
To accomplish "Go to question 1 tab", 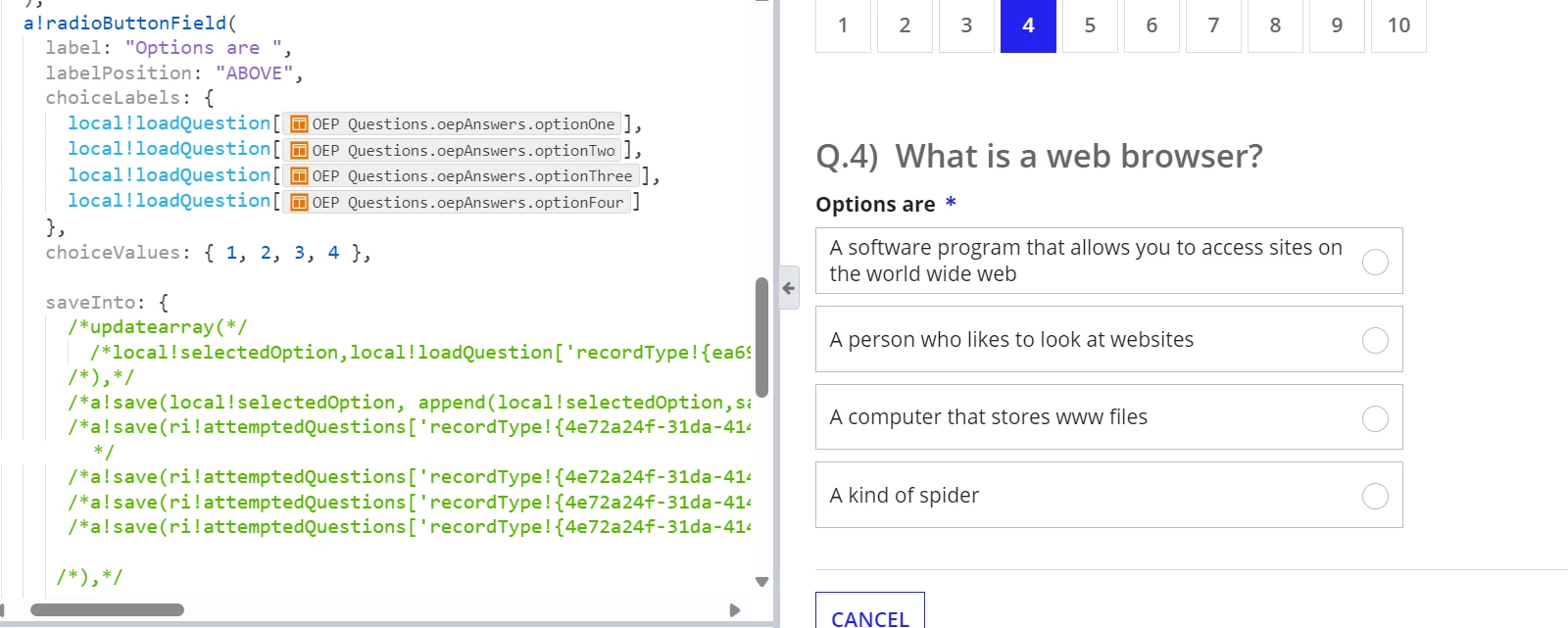I will pyautogui.click(x=843, y=25).
